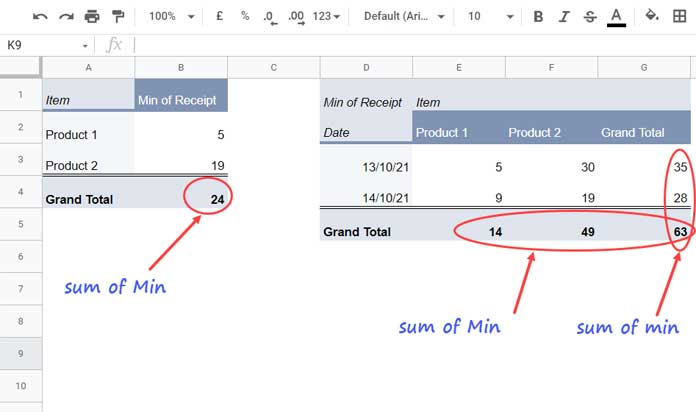Select the 'Item' cell in column A
This screenshot has height=412, width=696.
88,95
